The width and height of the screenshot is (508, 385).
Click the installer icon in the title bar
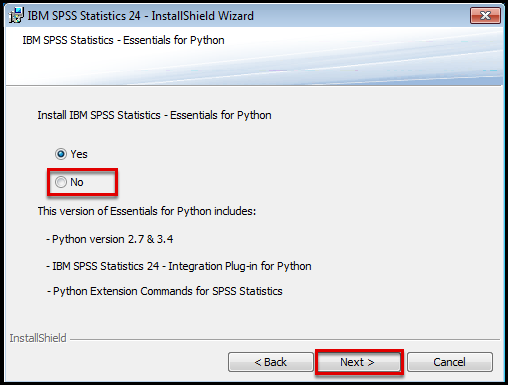tap(16, 15)
